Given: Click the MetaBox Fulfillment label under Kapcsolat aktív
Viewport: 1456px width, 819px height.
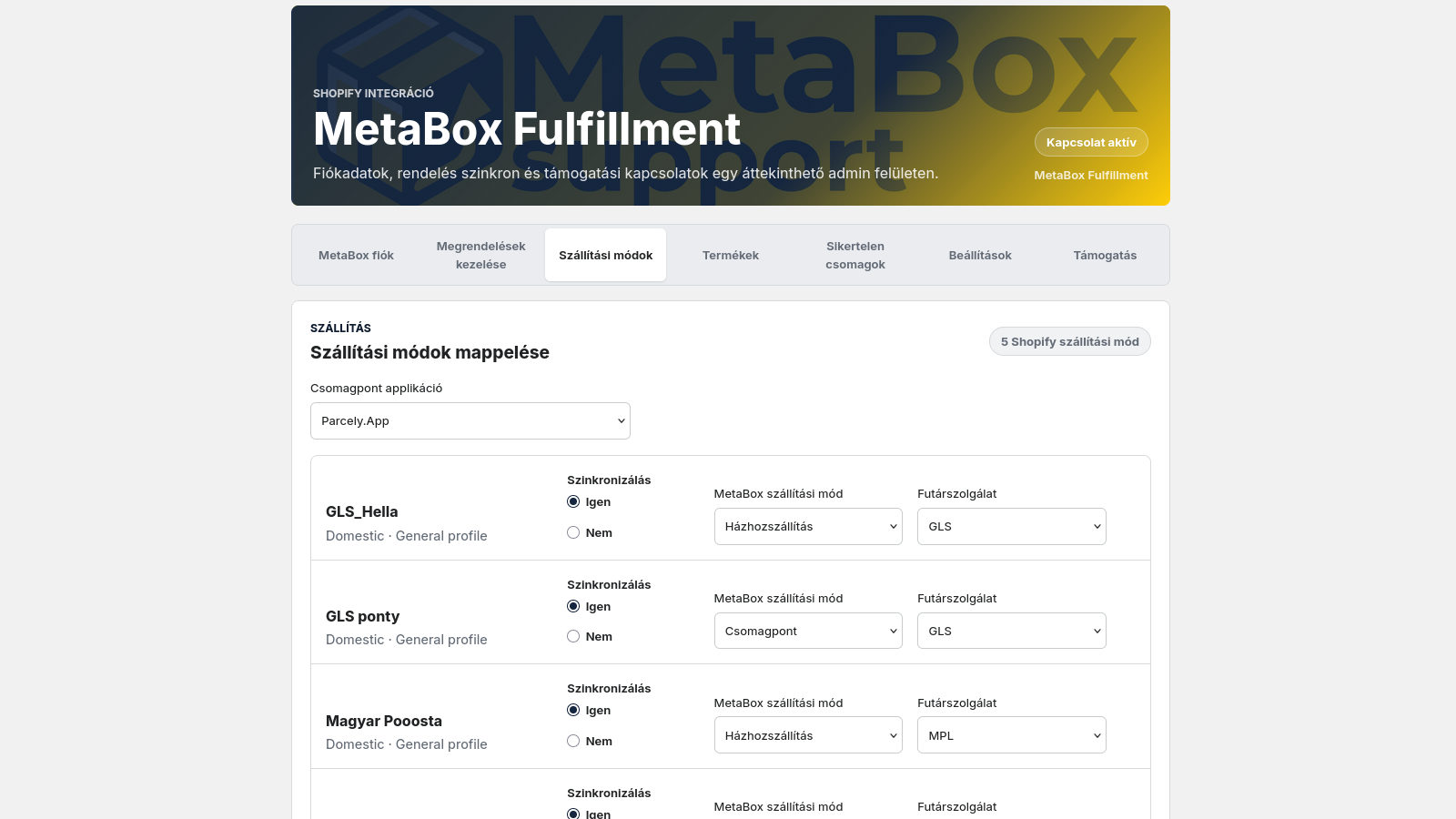Looking at the screenshot, I should [1091, 176].
